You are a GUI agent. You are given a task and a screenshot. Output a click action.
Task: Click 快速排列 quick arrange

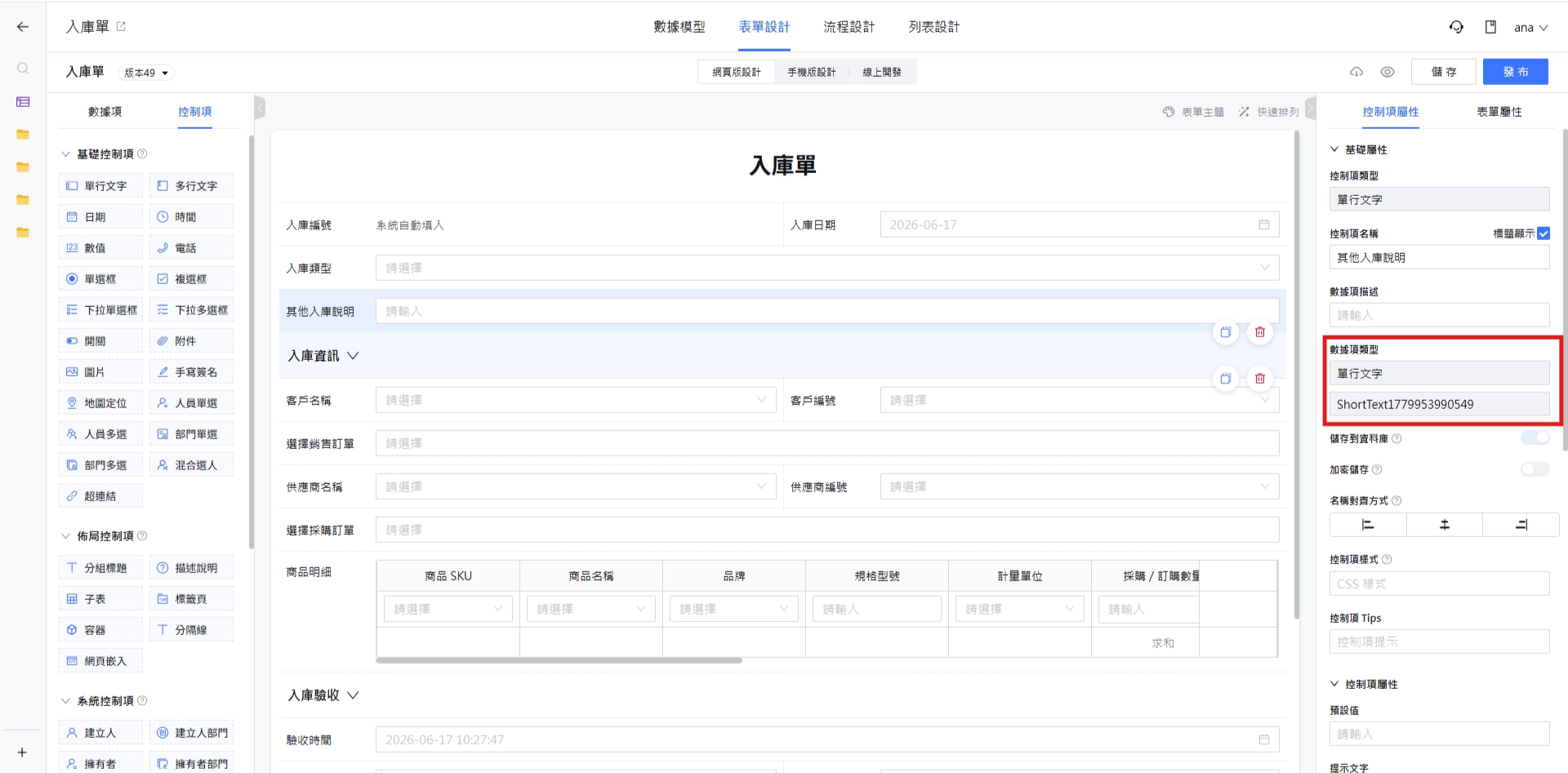coord(1268,112)
